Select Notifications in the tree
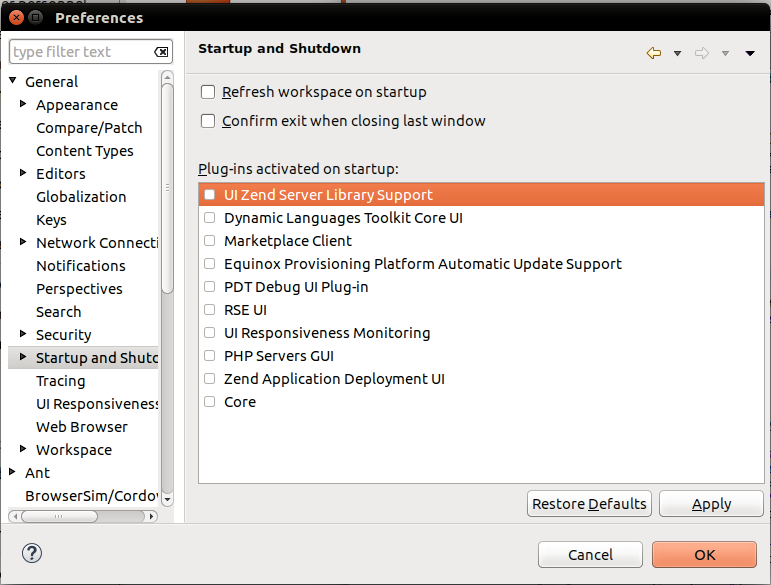Screen dimensions: 771x585 tap(81, 266)
